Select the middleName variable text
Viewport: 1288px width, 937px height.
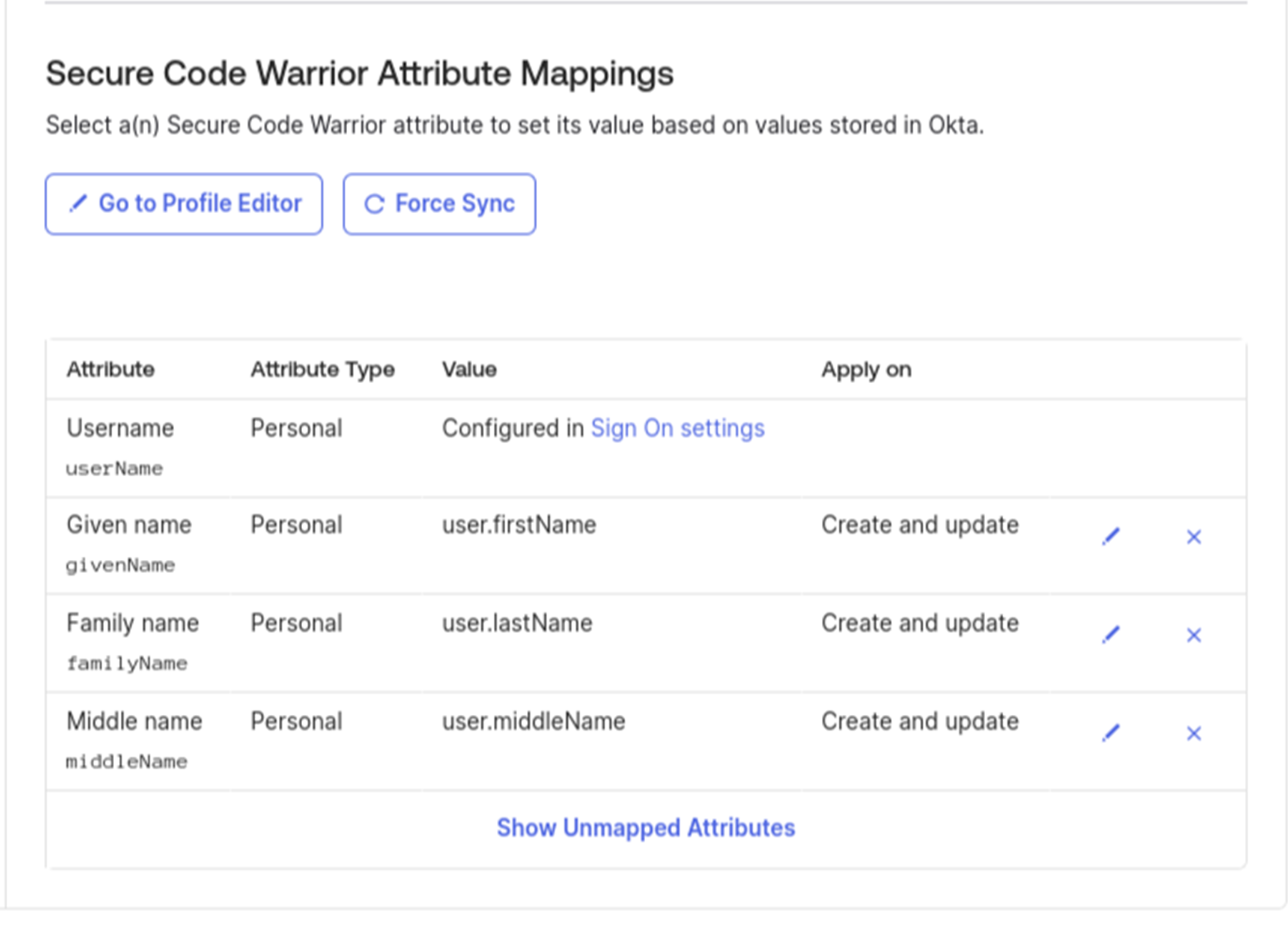point(127,762)
